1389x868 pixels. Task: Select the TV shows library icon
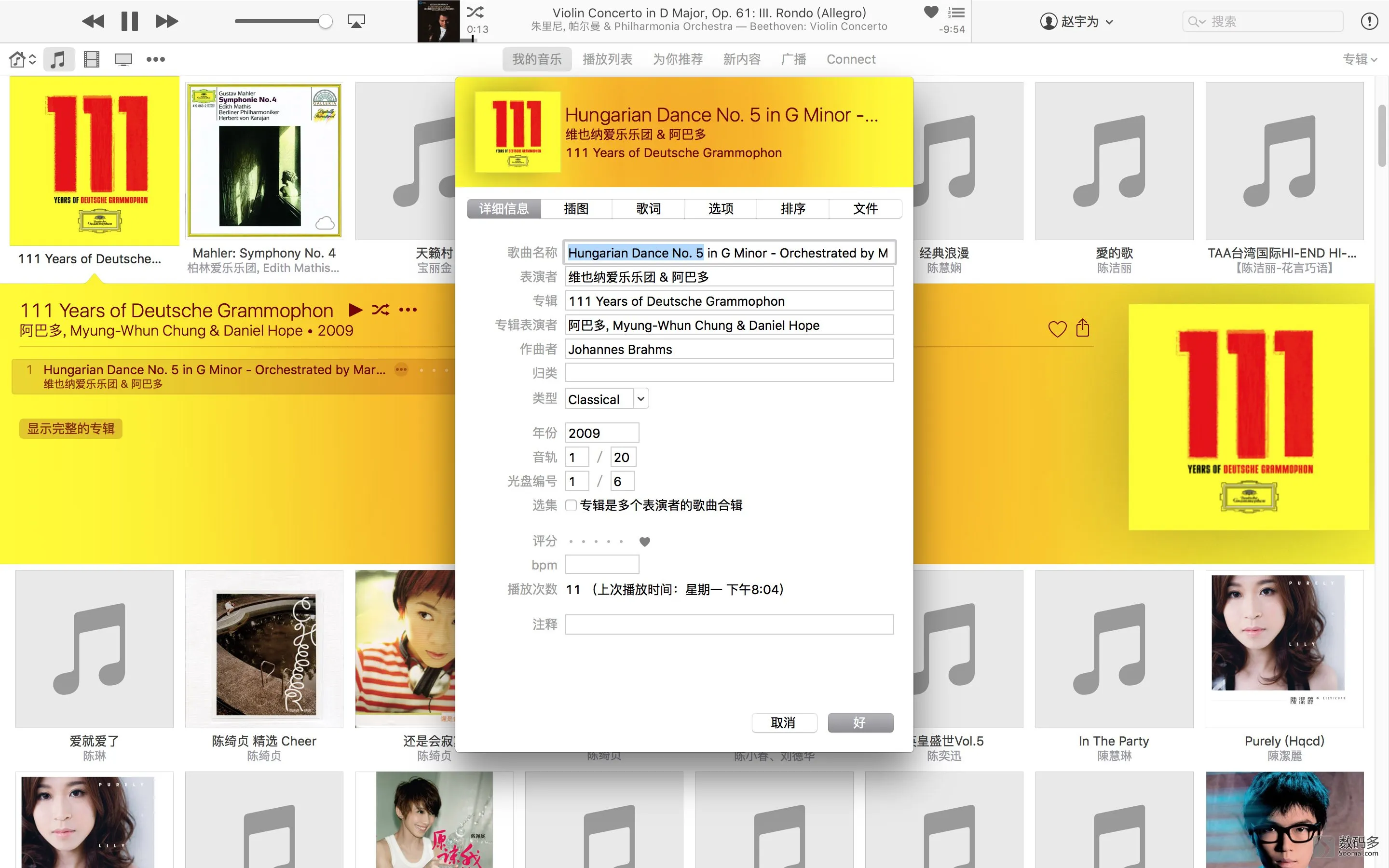(x=123, y=60)
